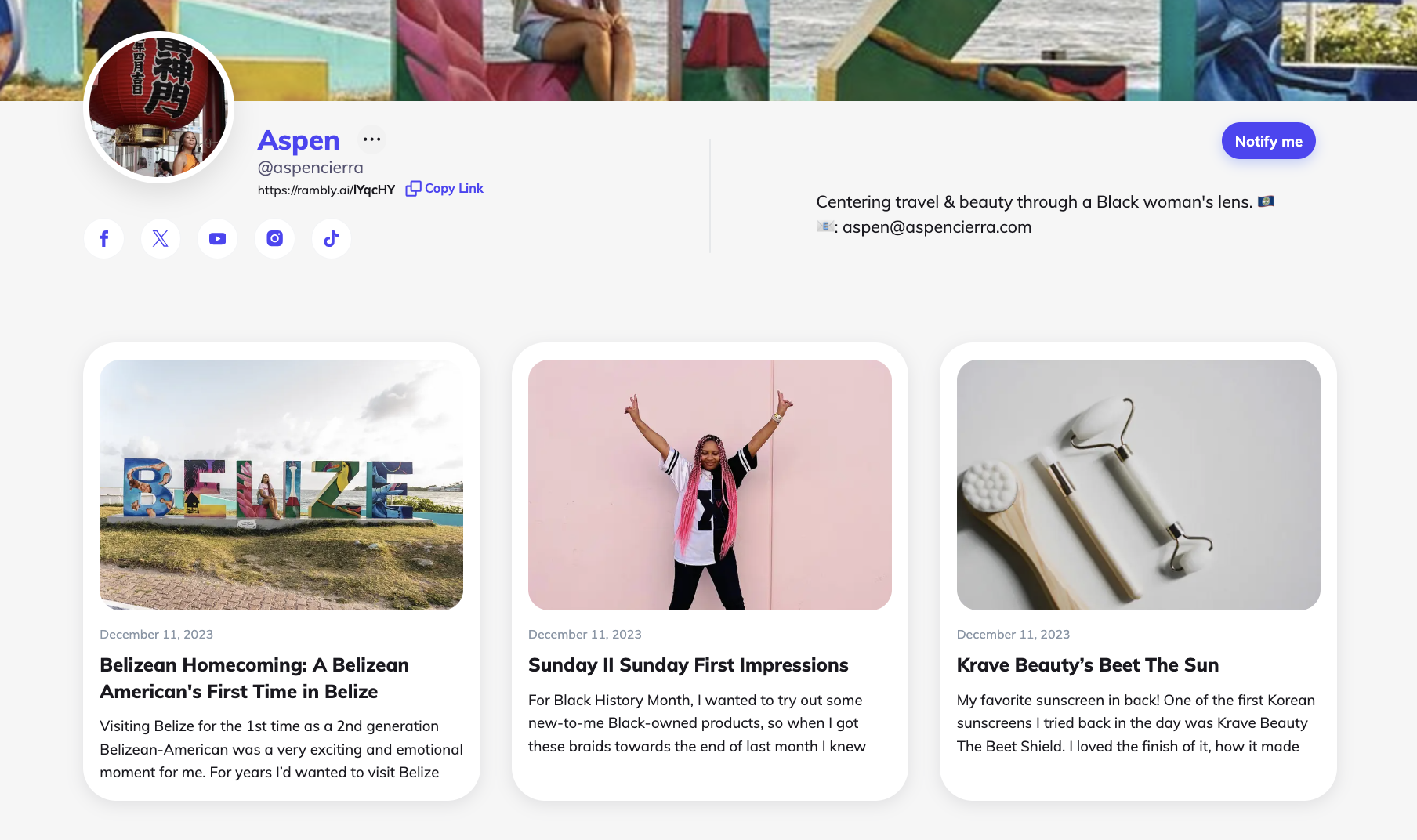Open the pink braids post thumbnail
The width and height of the screenshot is (1417, 840).
pos(710,485)
